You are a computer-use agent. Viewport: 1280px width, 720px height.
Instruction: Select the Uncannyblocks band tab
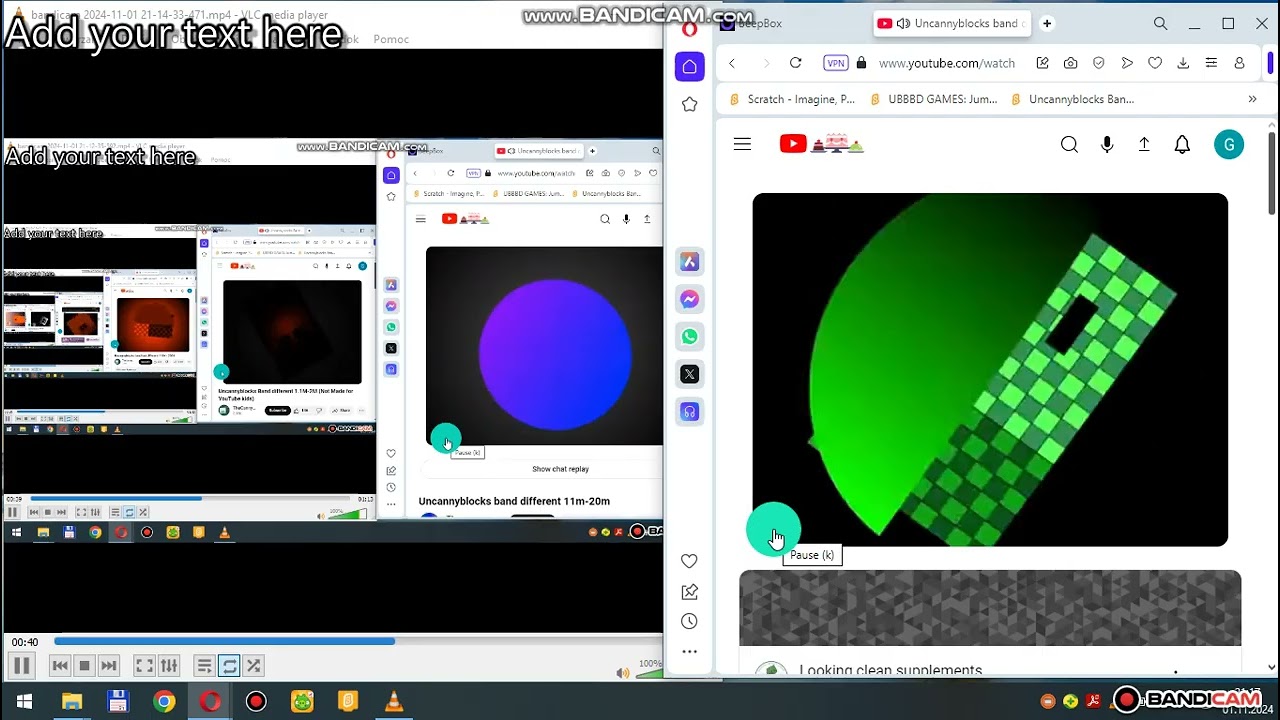tap(953, 23)
